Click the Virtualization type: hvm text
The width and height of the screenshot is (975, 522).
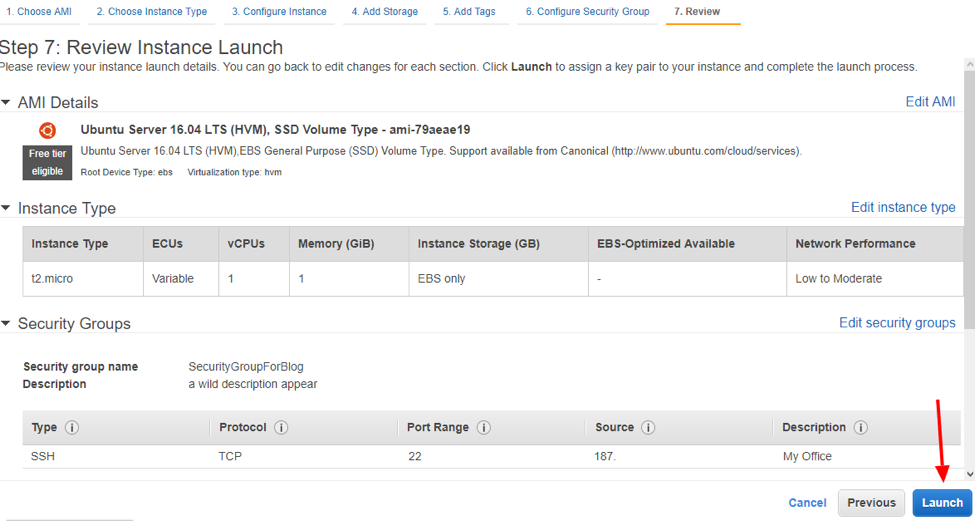[x=234, y=172]
